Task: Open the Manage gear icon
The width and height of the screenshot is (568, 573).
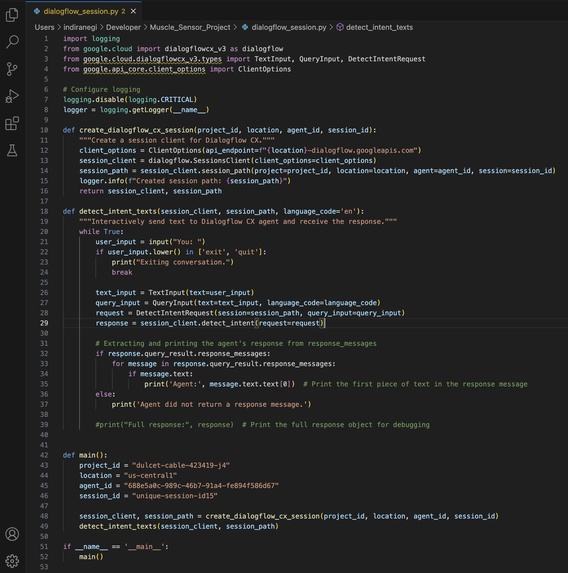Action: pos(12,561)
